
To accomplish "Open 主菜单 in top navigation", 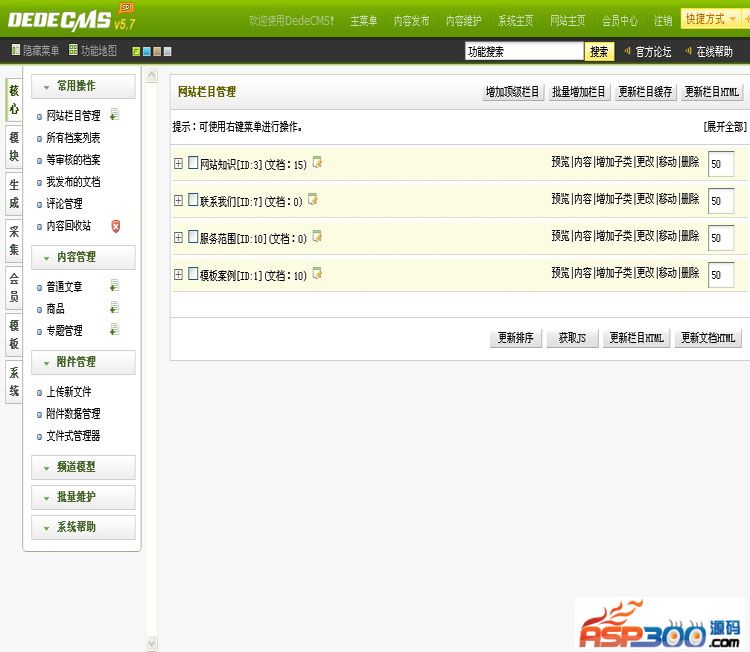I will pyautogui.click(x=364, y=21).
